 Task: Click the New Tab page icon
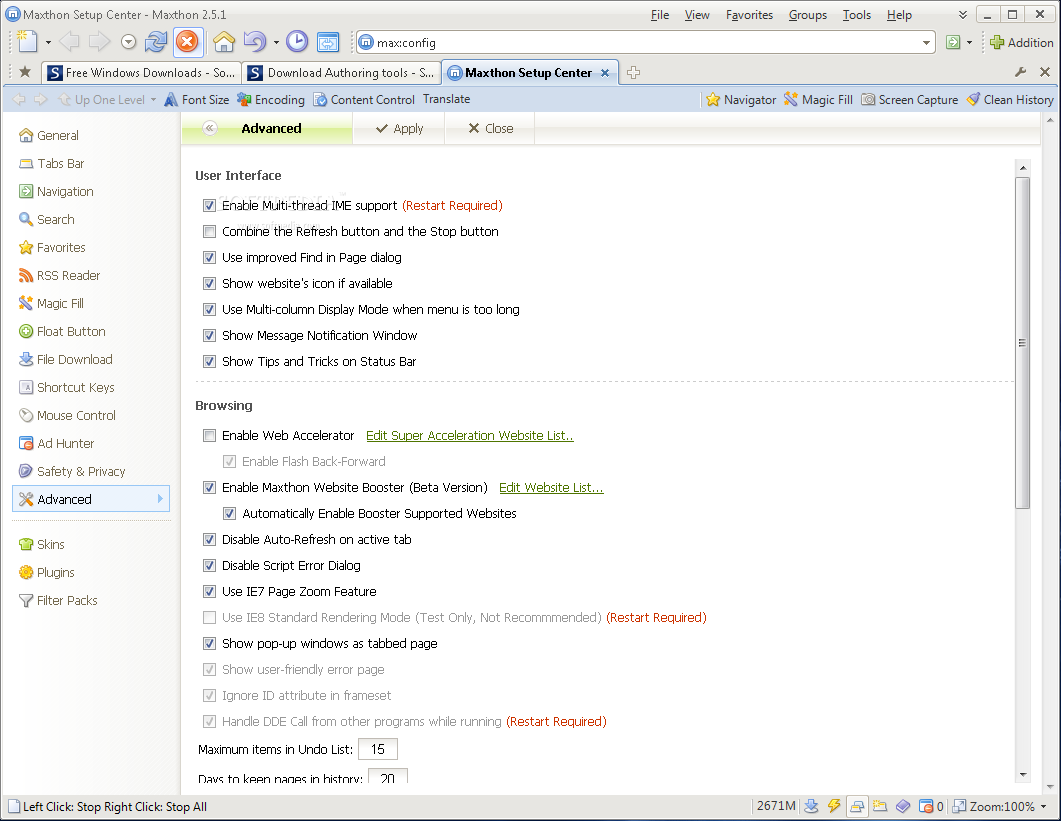coord(27,42)
